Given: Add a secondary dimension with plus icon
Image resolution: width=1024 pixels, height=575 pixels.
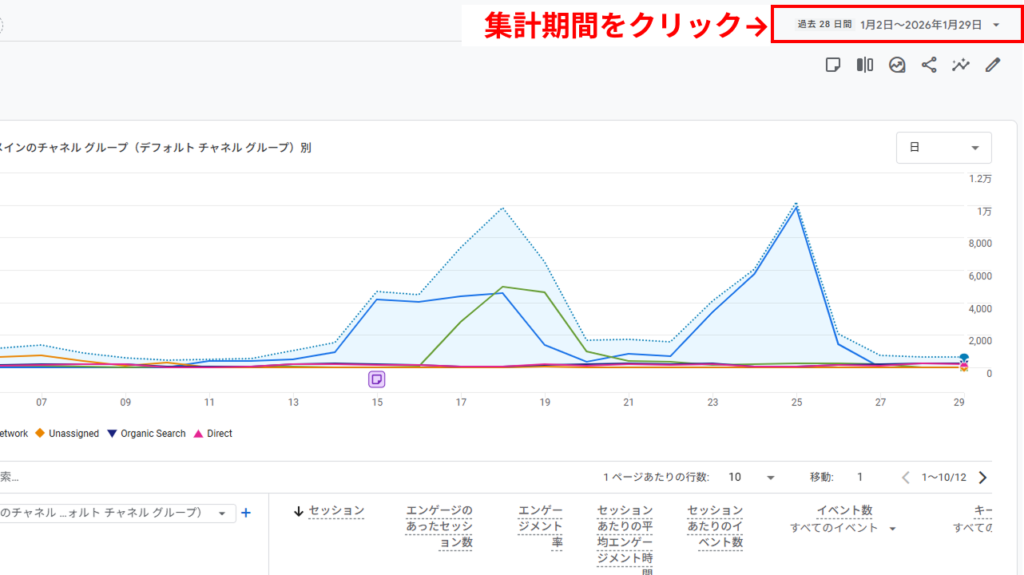Looking at the screenshot, I should [x=246, y=513].
